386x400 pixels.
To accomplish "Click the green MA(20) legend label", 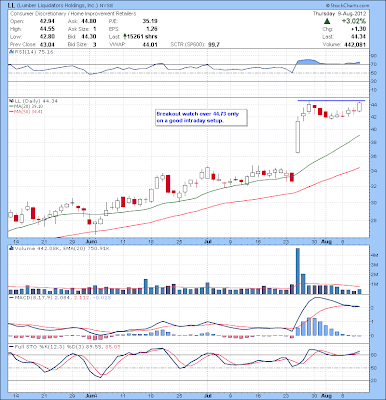I will [28, 106].
